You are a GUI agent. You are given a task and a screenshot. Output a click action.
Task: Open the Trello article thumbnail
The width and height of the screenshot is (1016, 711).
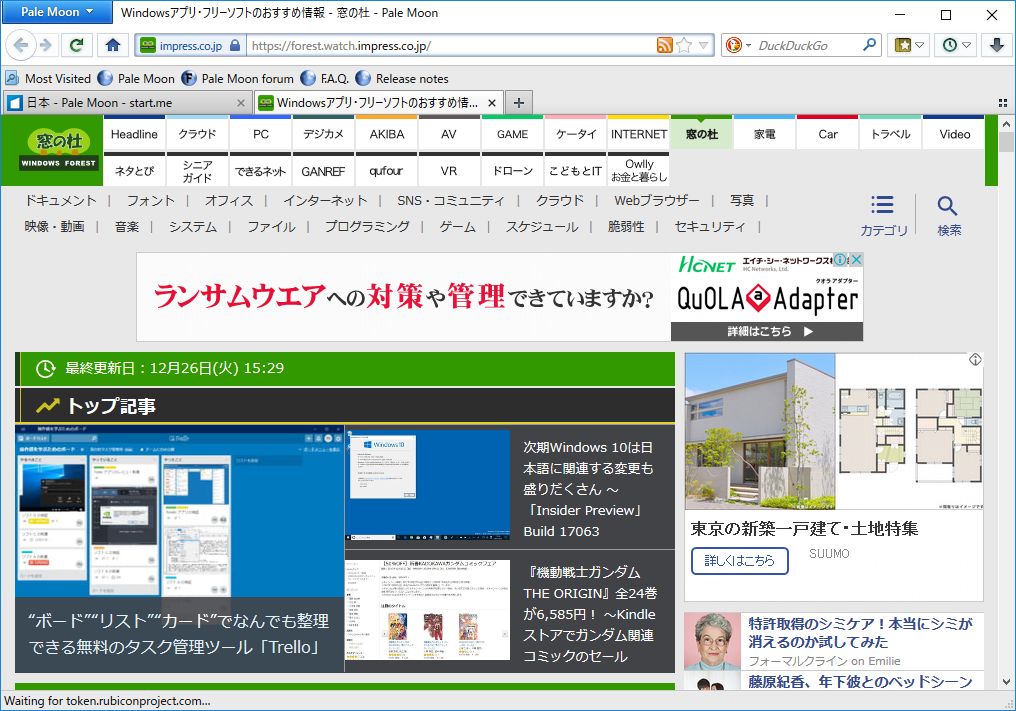[x=179, y=511]
